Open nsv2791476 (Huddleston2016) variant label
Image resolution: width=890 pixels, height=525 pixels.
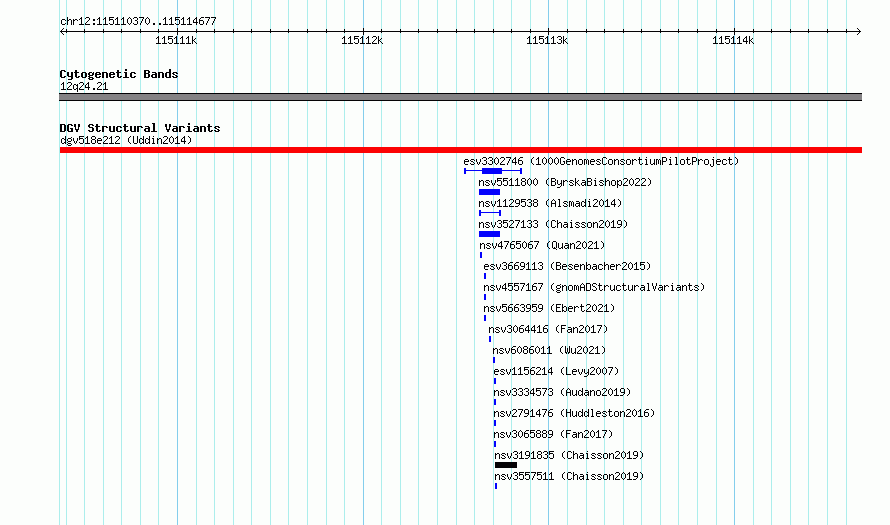pyautogui.click(x=574, y=413)
